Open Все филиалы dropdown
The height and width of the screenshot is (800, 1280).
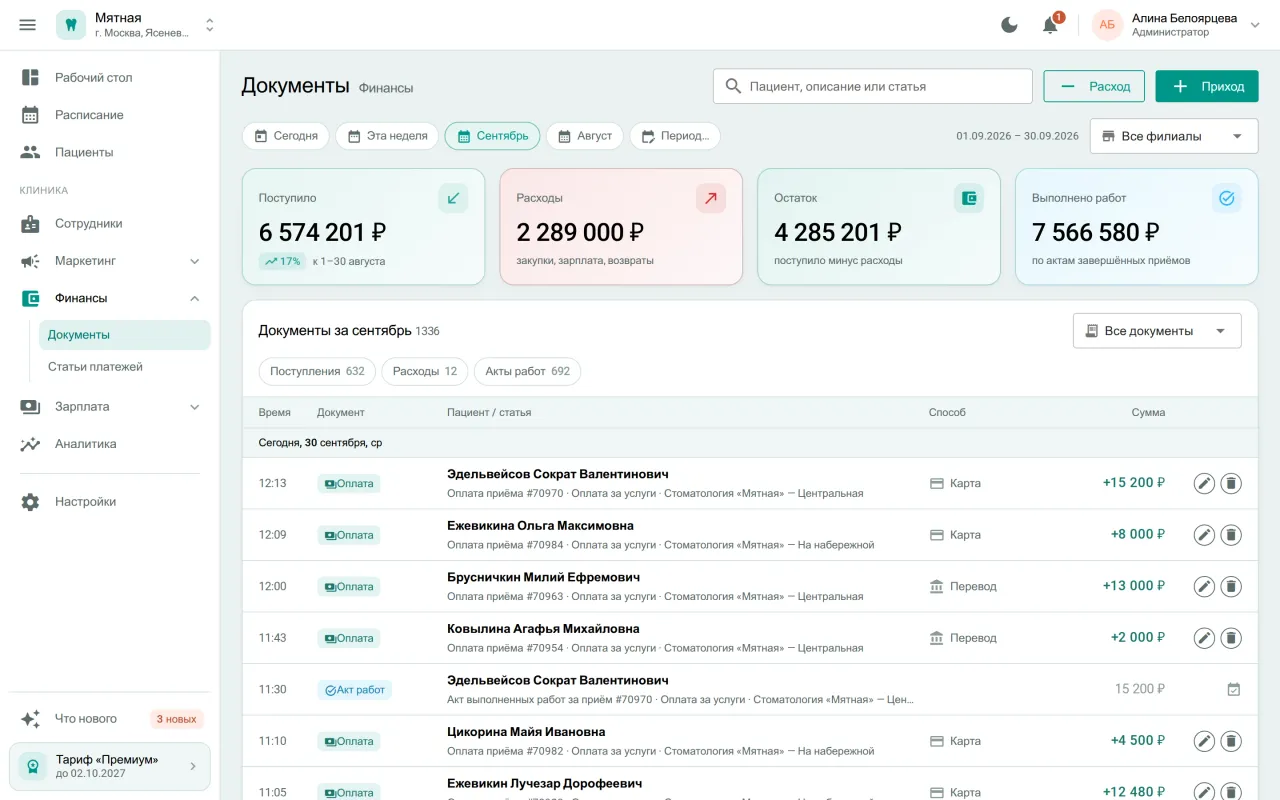[1173, 136]
